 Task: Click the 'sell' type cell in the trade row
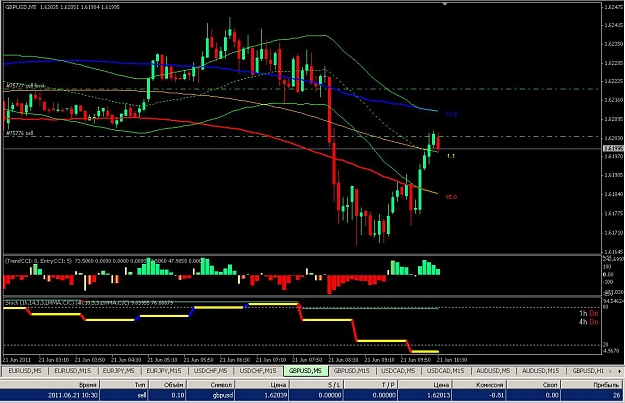pos(124,395)
